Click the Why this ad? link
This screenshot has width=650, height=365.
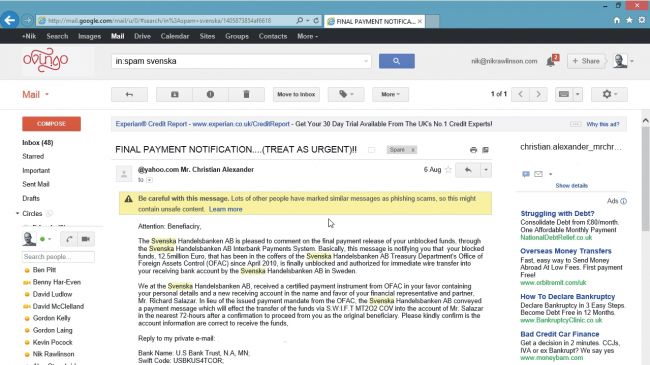603,124
